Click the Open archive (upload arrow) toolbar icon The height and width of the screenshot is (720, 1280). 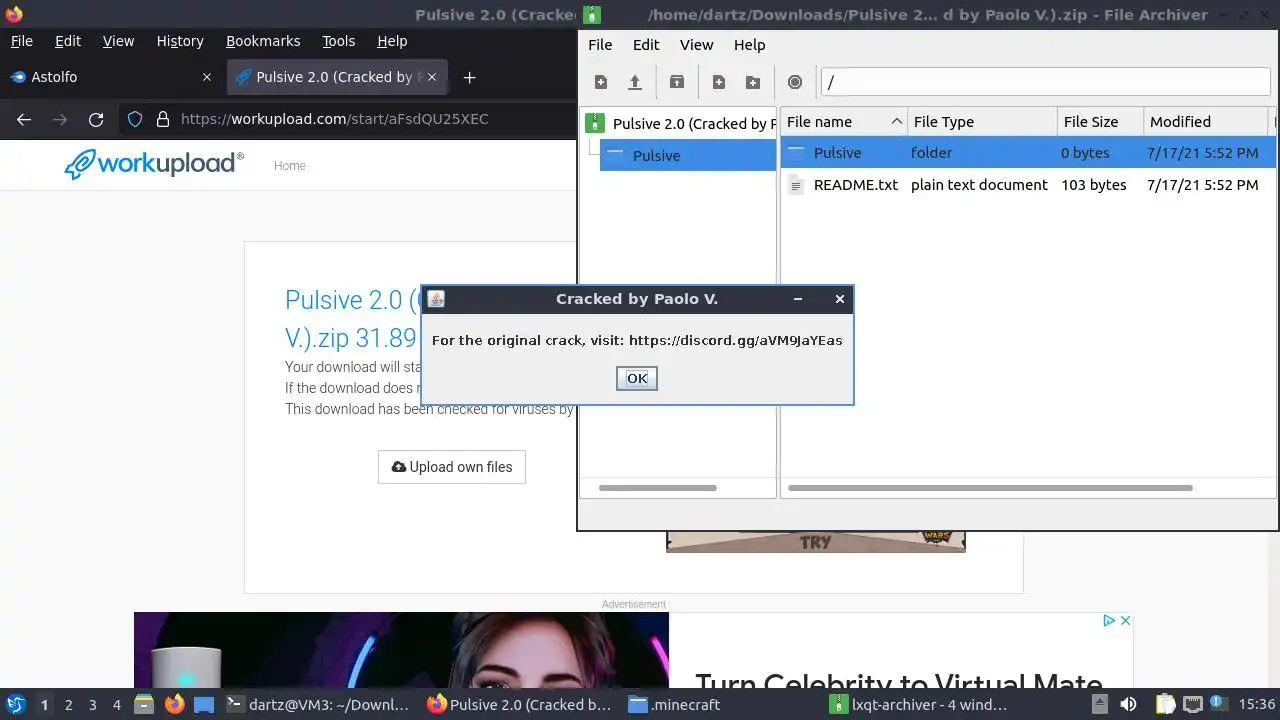634,82
